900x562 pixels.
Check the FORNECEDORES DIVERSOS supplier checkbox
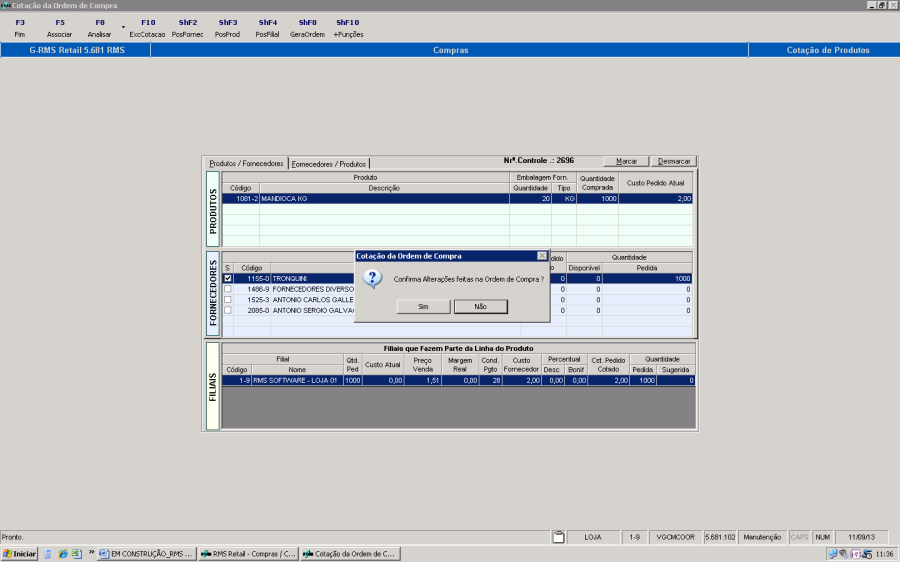pos(228,289)
